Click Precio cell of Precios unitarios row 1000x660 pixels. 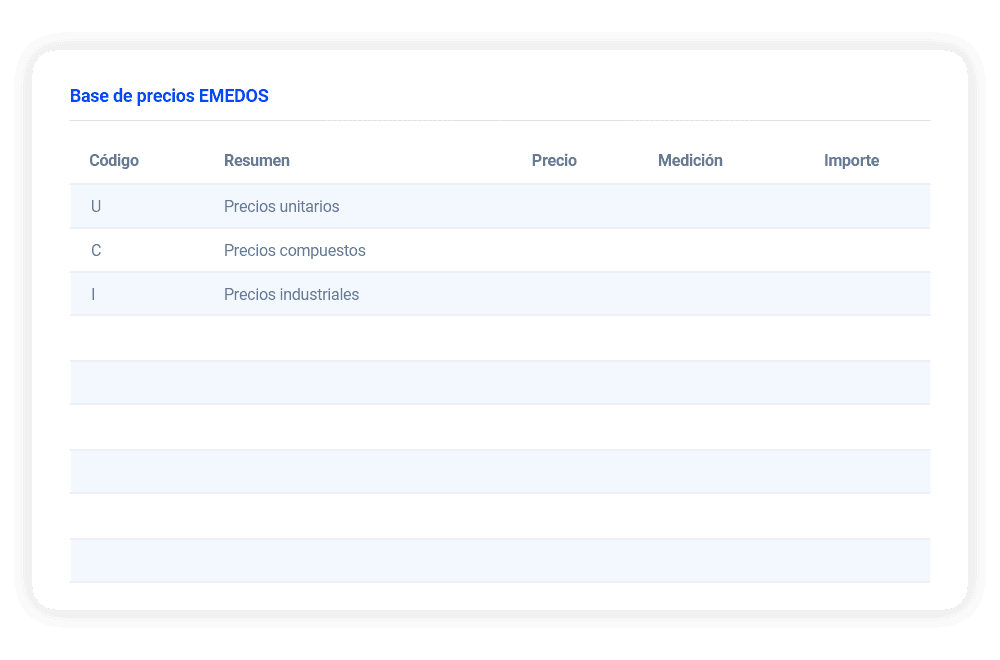(554, 206)
